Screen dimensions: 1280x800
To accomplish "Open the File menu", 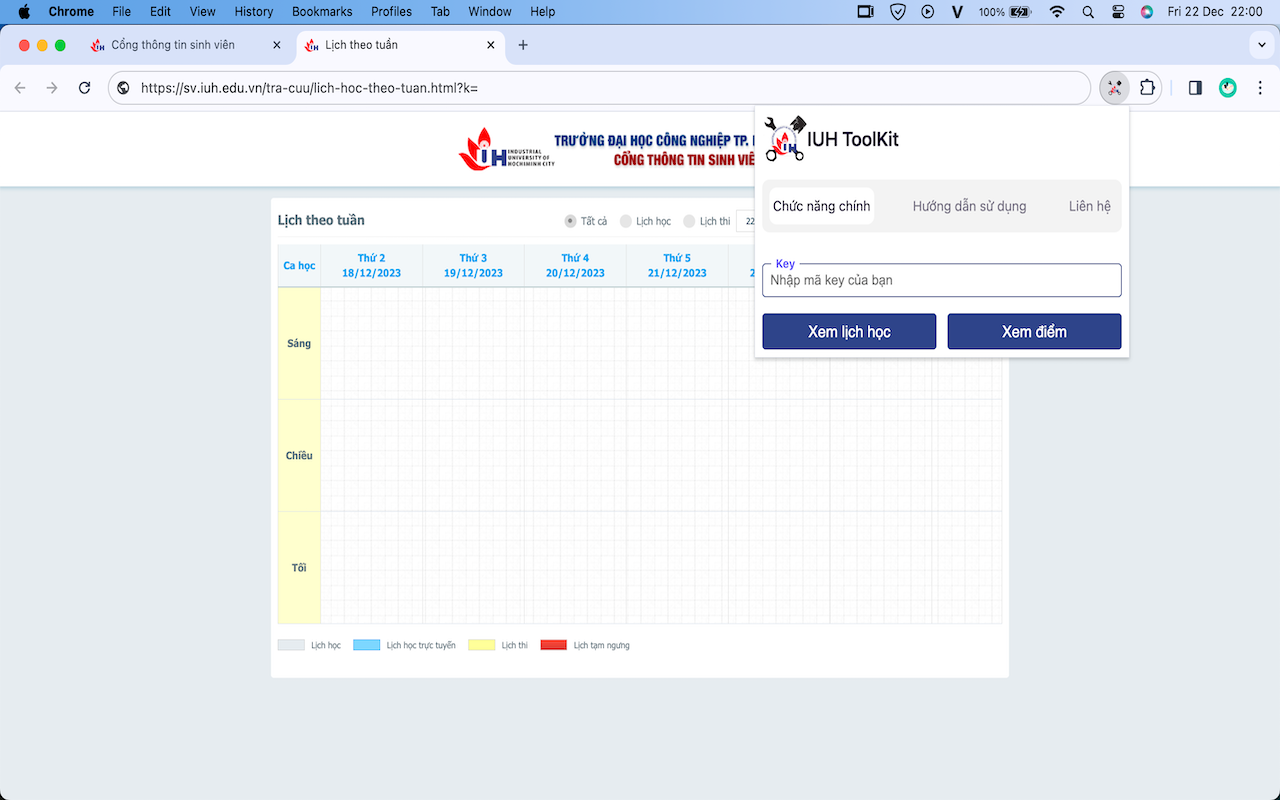I will click(x=122, y=12).
